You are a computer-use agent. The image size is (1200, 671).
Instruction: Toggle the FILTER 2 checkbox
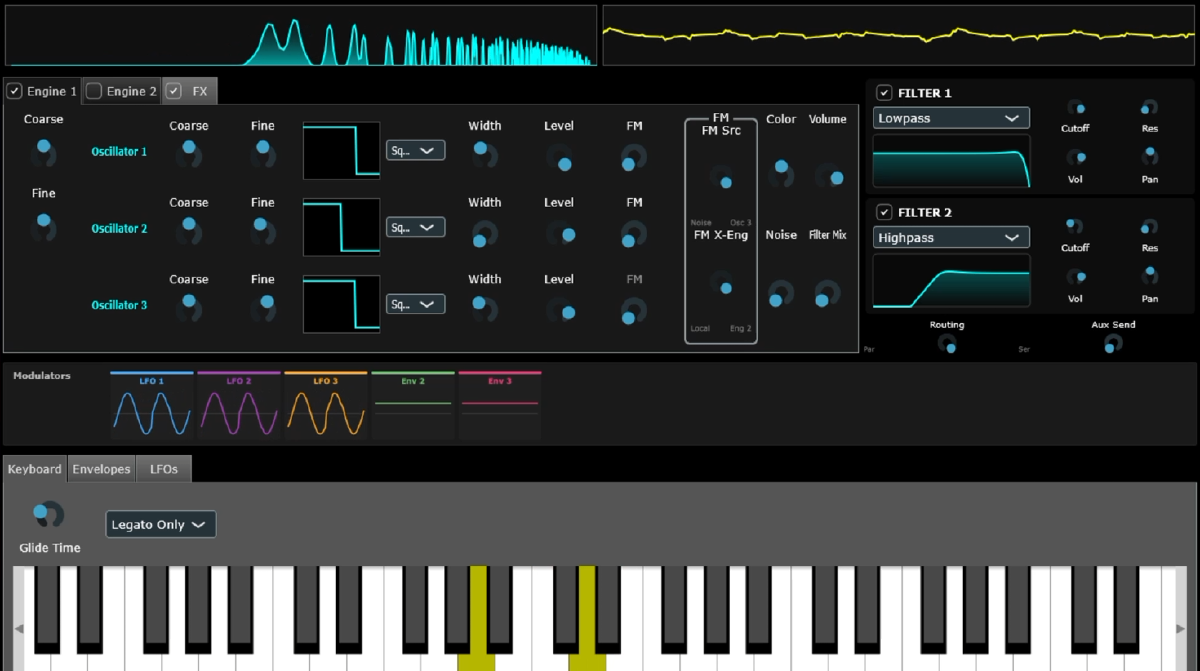click(884, 212)
